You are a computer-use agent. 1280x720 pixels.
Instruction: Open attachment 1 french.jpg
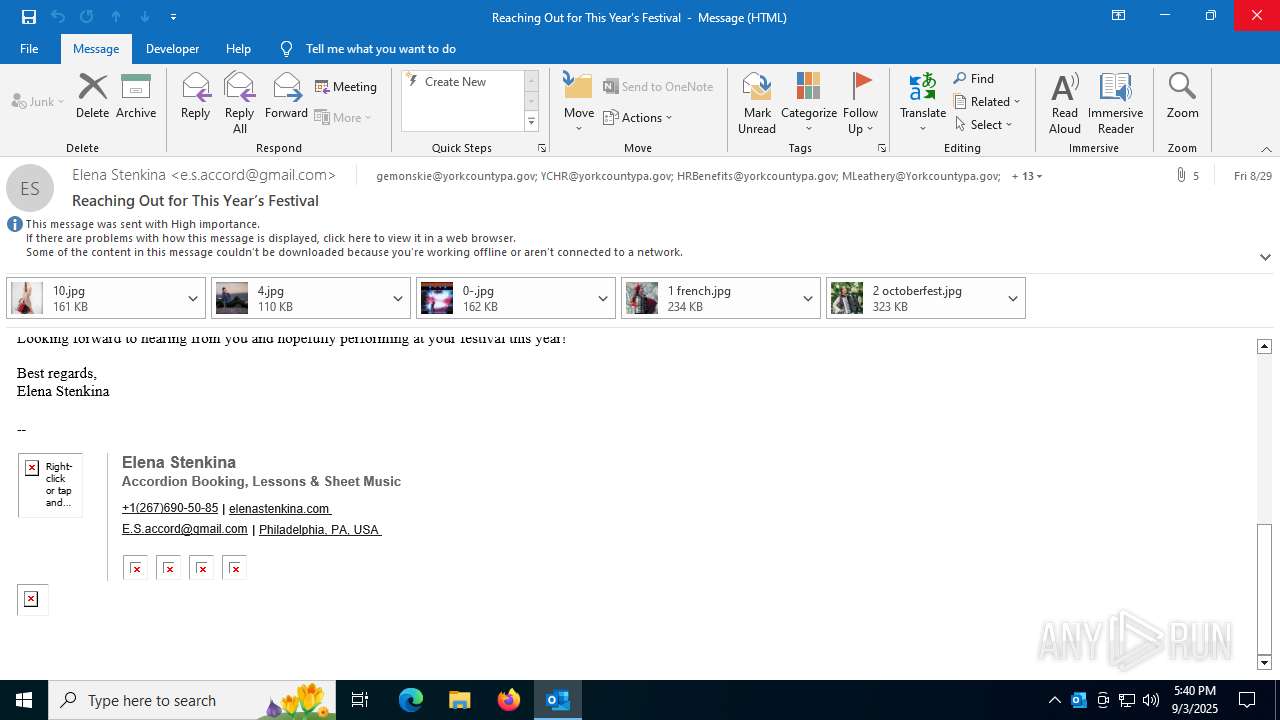[710, 298]
